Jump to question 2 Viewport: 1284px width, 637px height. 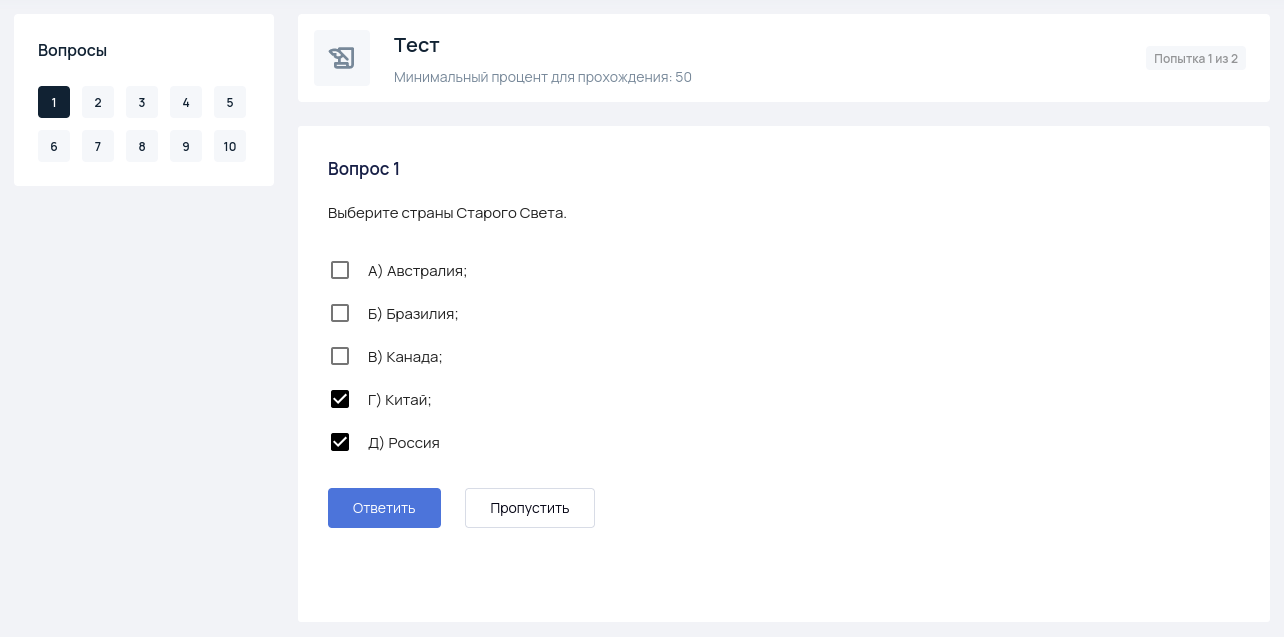tap(98, 102)
